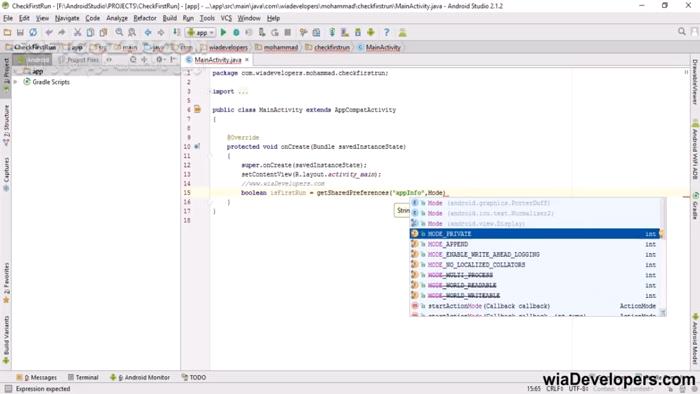Click the Save All toolbar icon
The height and width of the screenshot is (394, 700).
click(x=20, y=32)
